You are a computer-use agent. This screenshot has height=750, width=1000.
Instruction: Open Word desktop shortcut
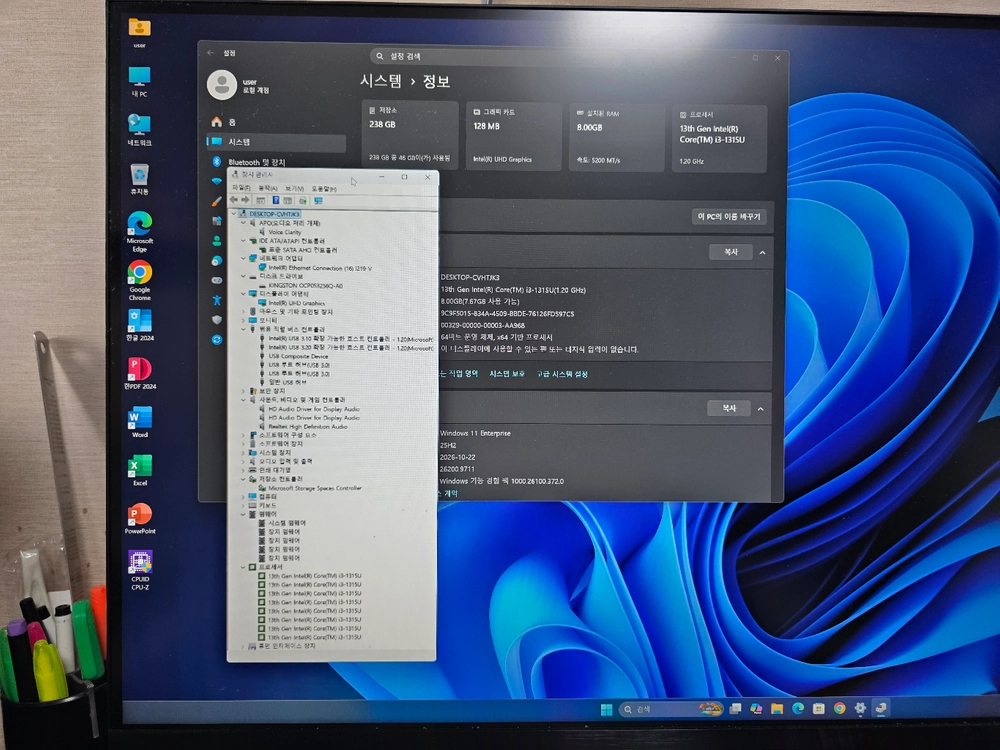click(140, 422)
